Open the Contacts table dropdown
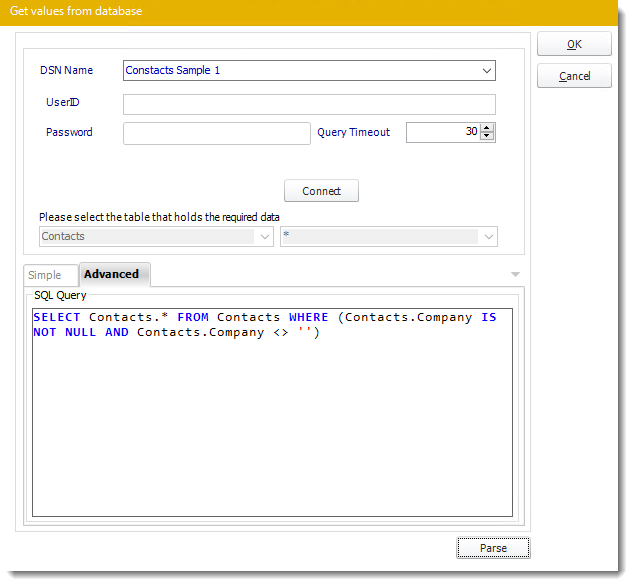 click(x=264, y=236)
